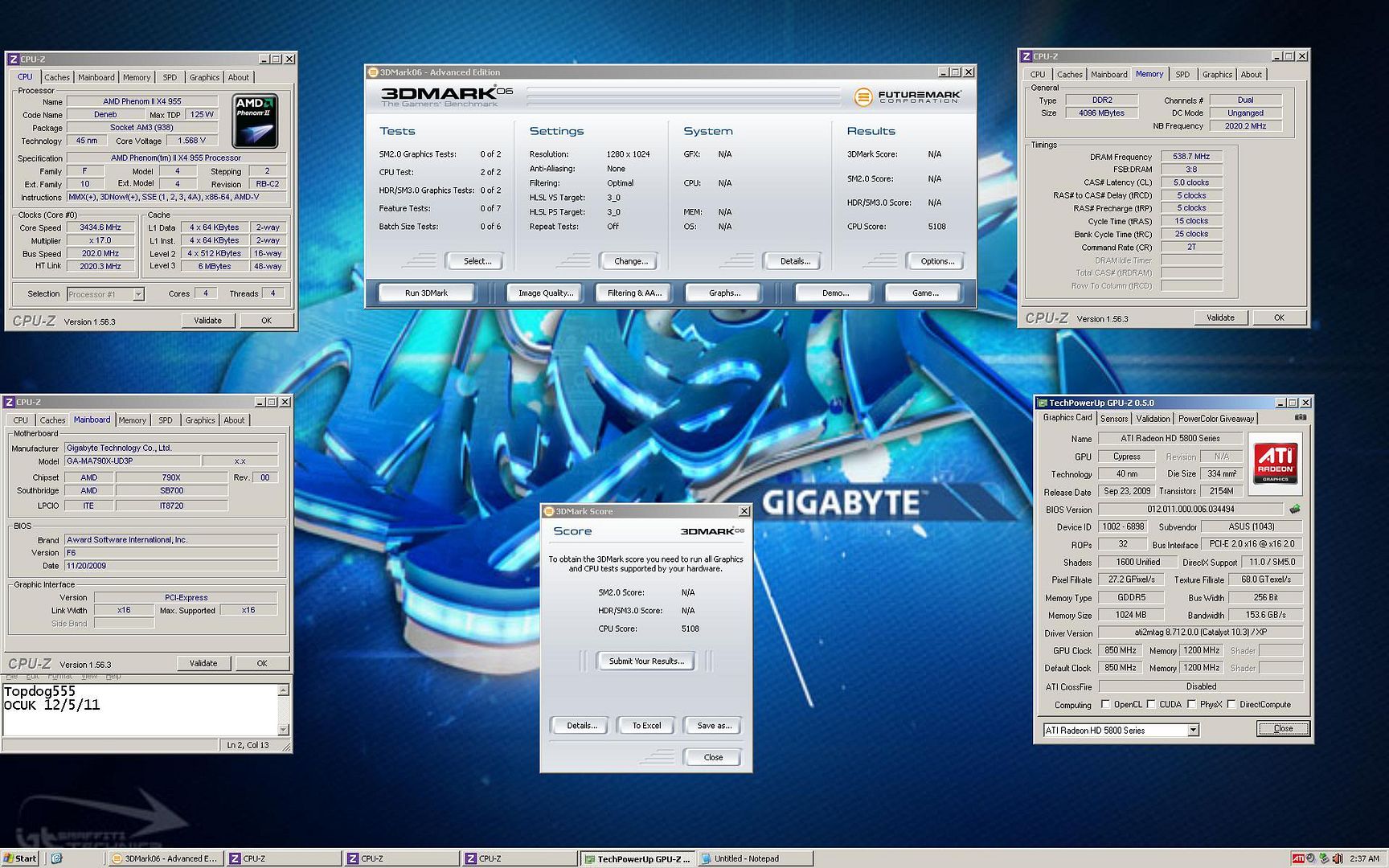This screenshot has width=1389, height=868.
Task: Click OK in CPU-Z mainboard window
Action: [261, 664]
